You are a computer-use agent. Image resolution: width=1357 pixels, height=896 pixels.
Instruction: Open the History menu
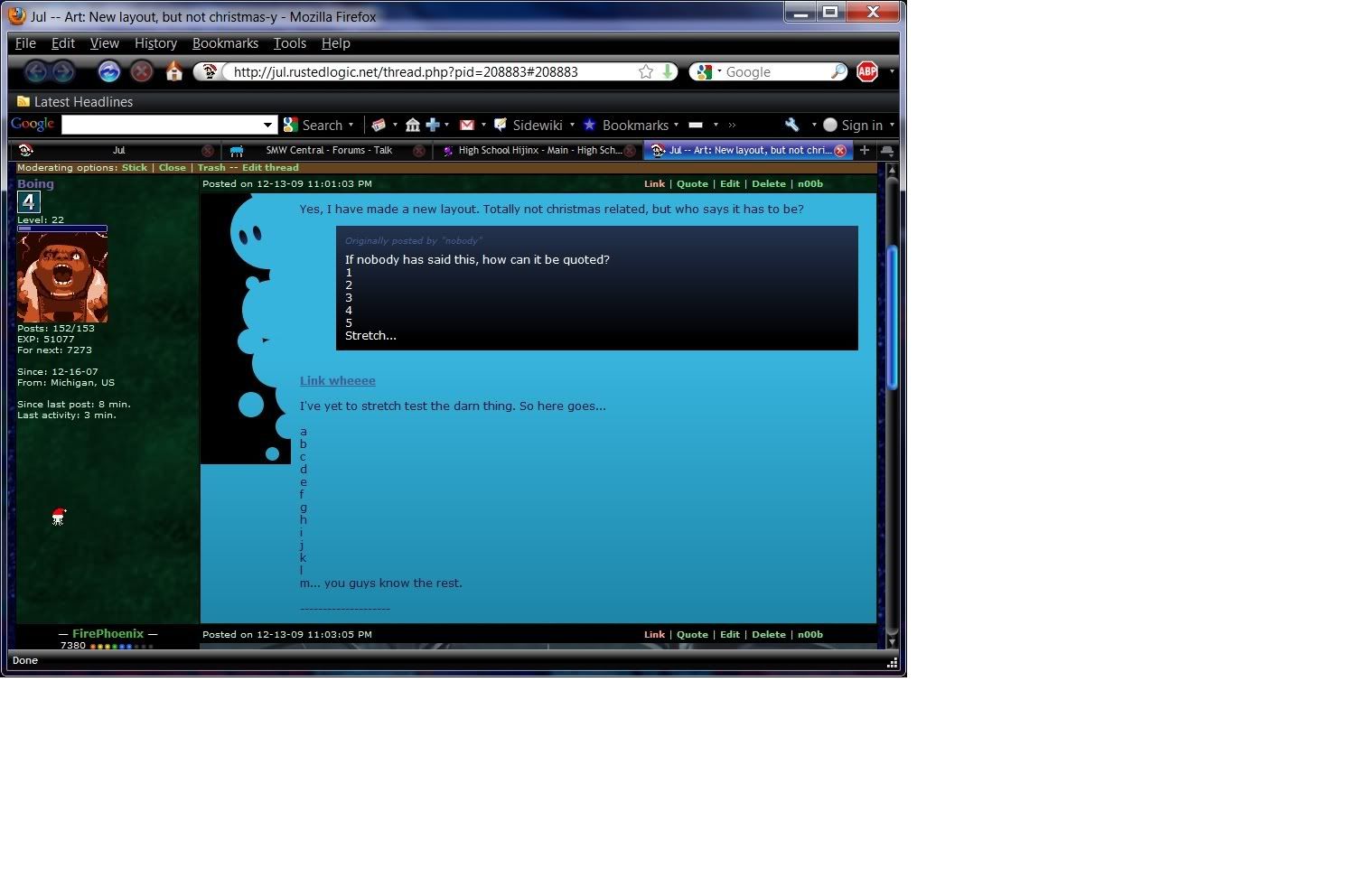pos(155,43)
